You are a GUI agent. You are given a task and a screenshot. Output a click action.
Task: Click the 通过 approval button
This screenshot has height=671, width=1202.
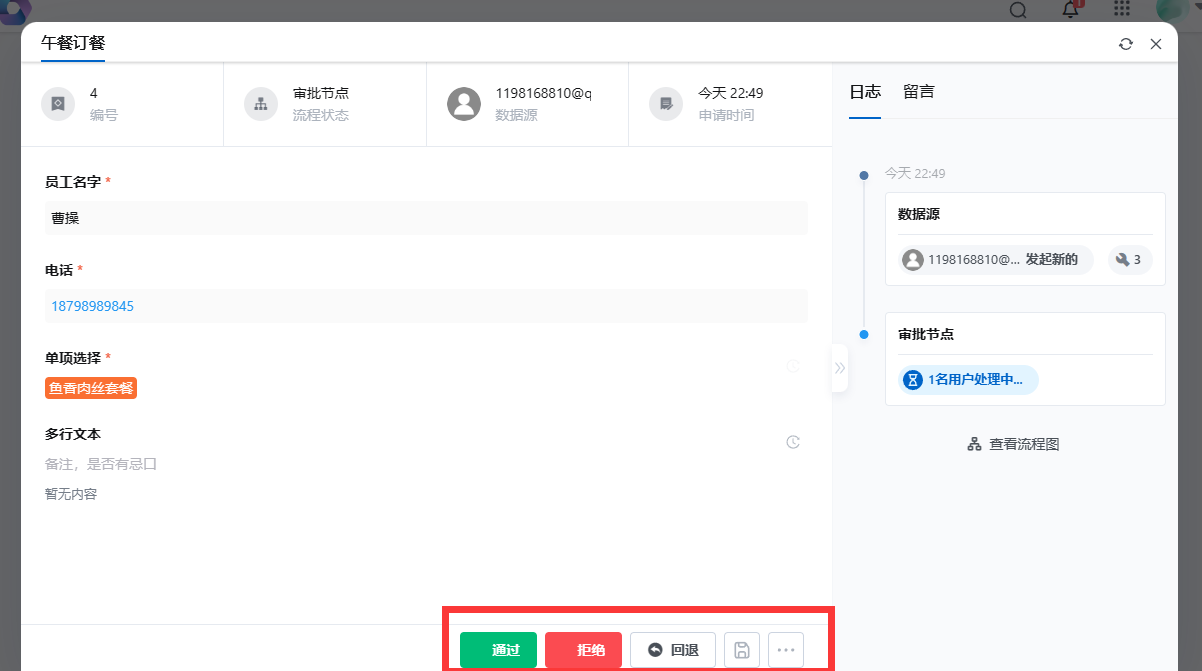tap(498, 649)
